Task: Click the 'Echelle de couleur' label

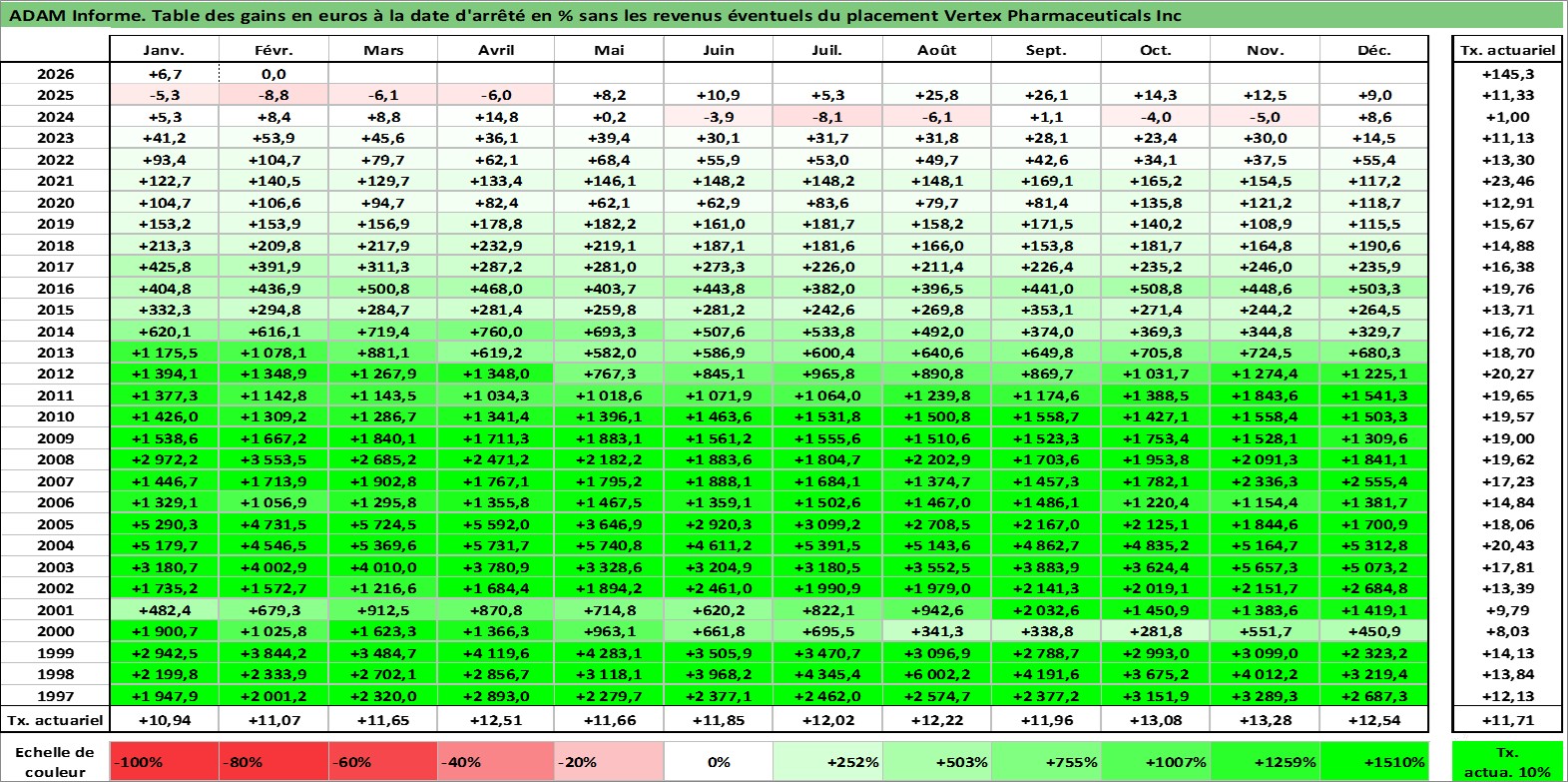Action: pos(55,762)
